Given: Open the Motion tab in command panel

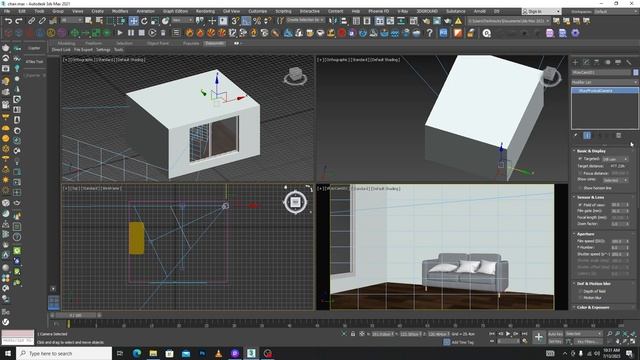Looking at the screenshot, I should point(607,62).
